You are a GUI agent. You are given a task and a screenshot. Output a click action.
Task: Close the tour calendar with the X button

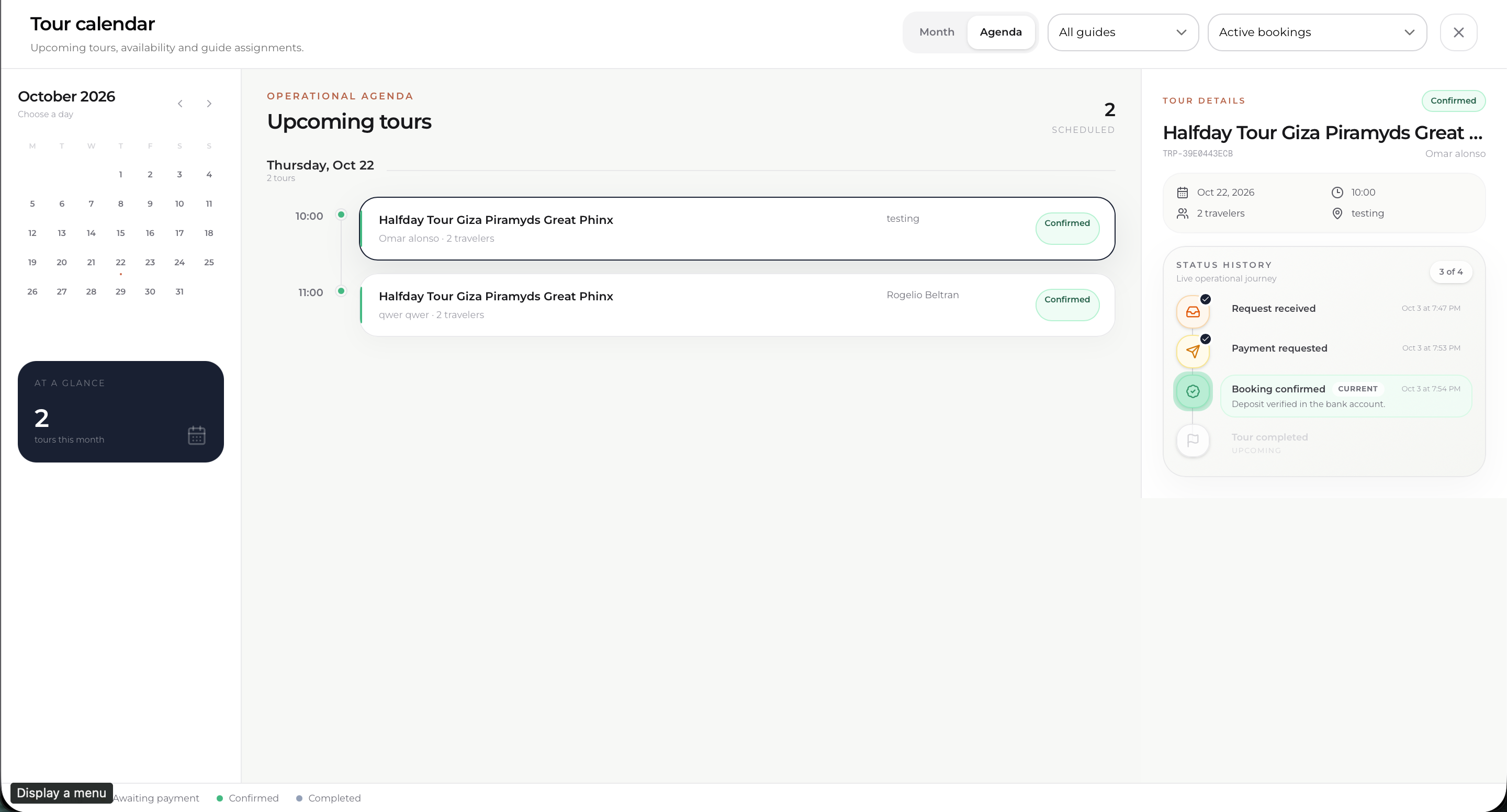(1458, 32)
